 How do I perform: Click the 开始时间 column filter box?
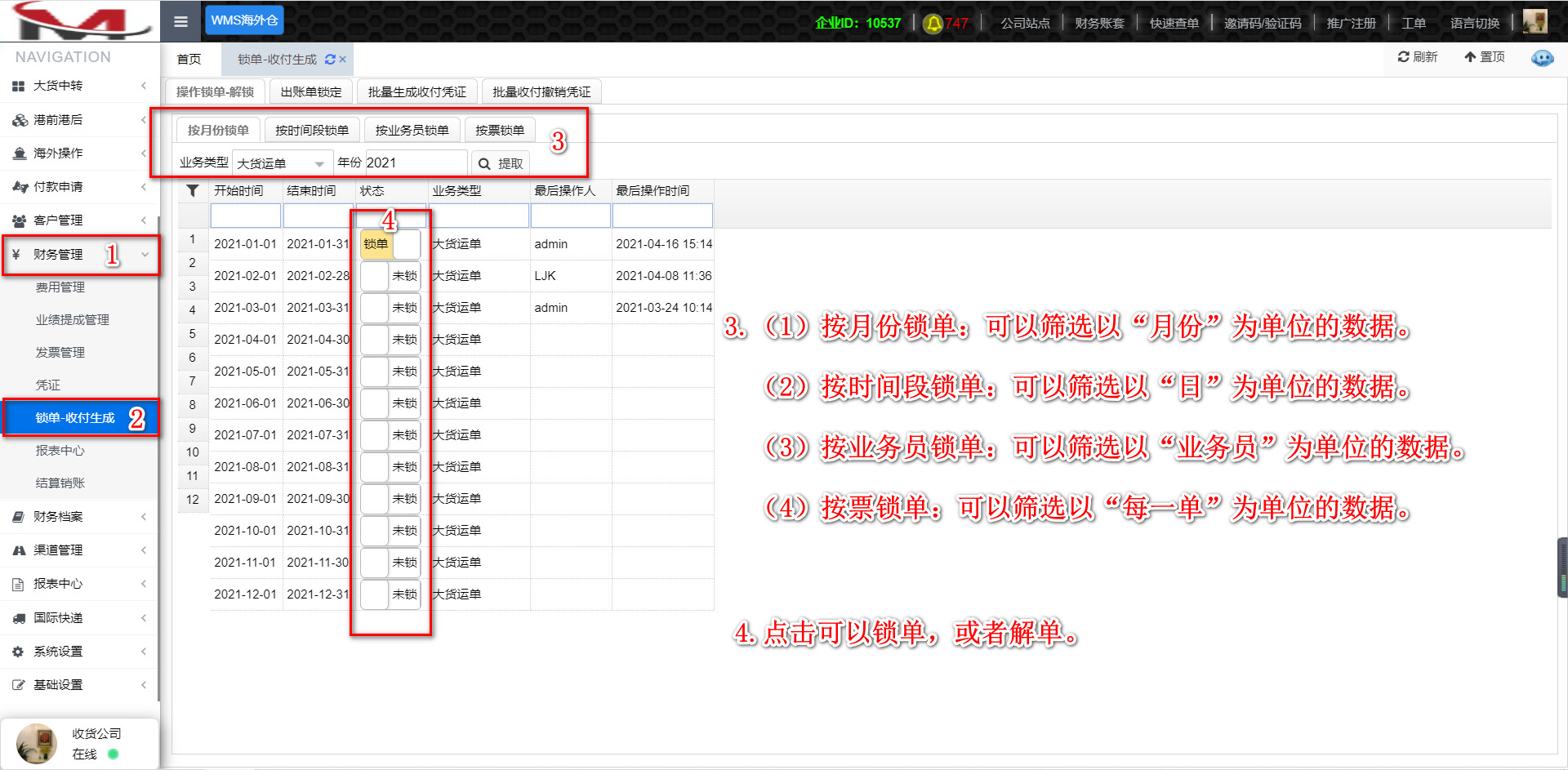coord(246,216)
